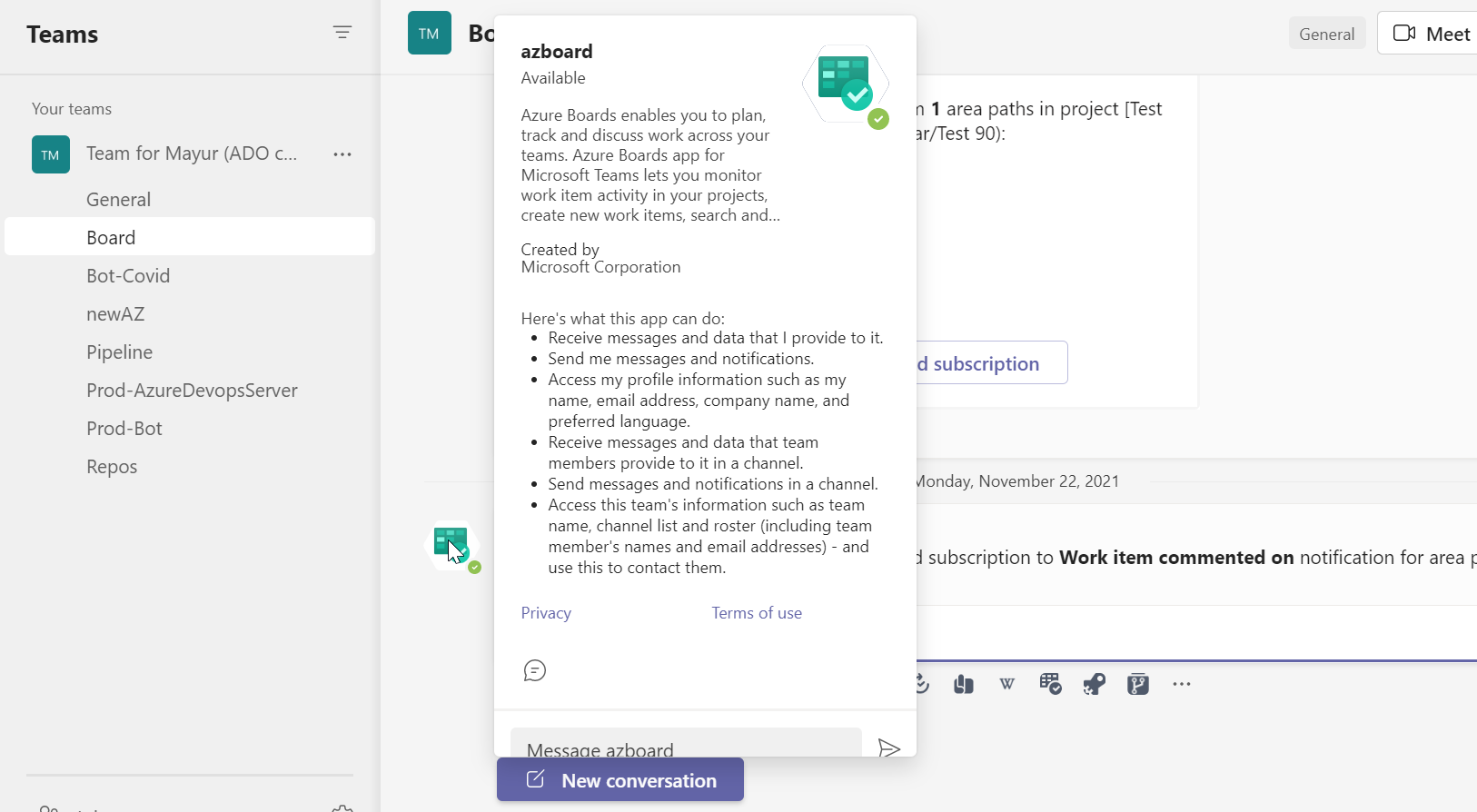Open the Wikipedia search compose extension
This screenshot has height=812, width=1477.
(x=1007, y=684)
